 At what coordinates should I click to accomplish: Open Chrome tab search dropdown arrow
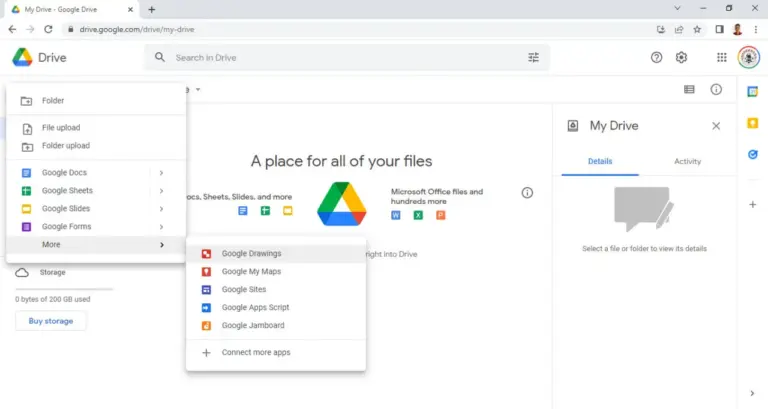point(677,8)
